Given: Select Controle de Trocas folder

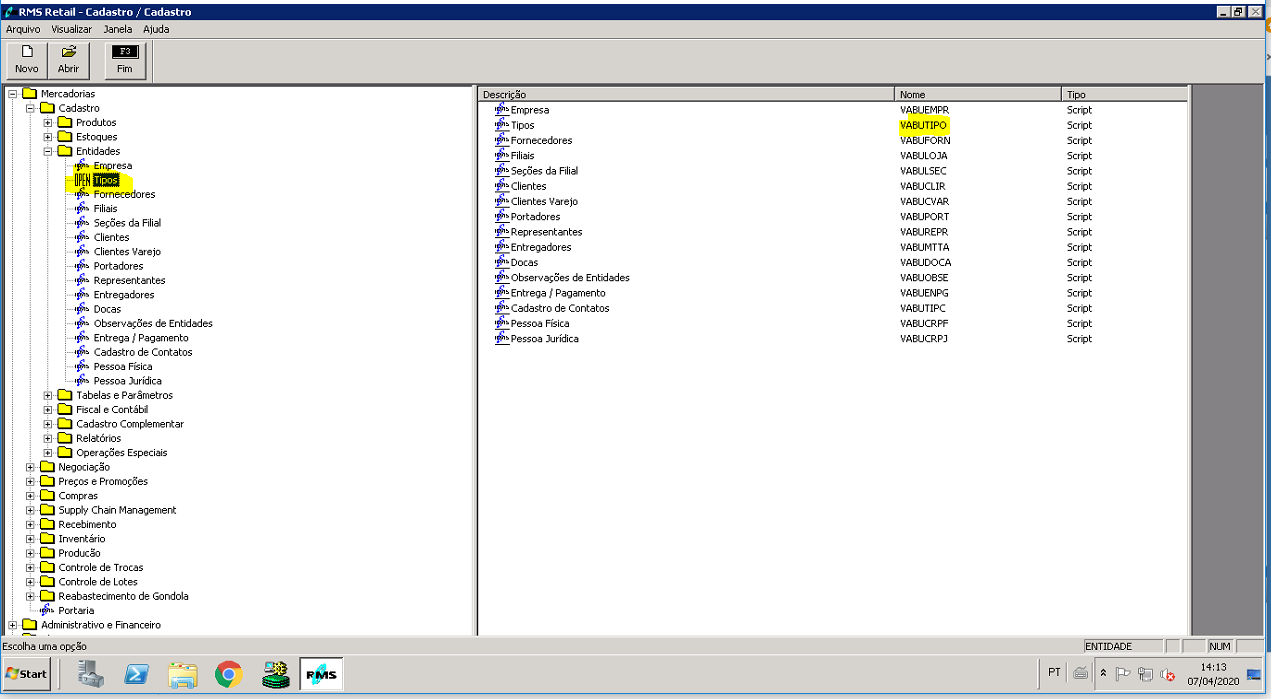Looking at the screenshot, I should click(101, 567).
